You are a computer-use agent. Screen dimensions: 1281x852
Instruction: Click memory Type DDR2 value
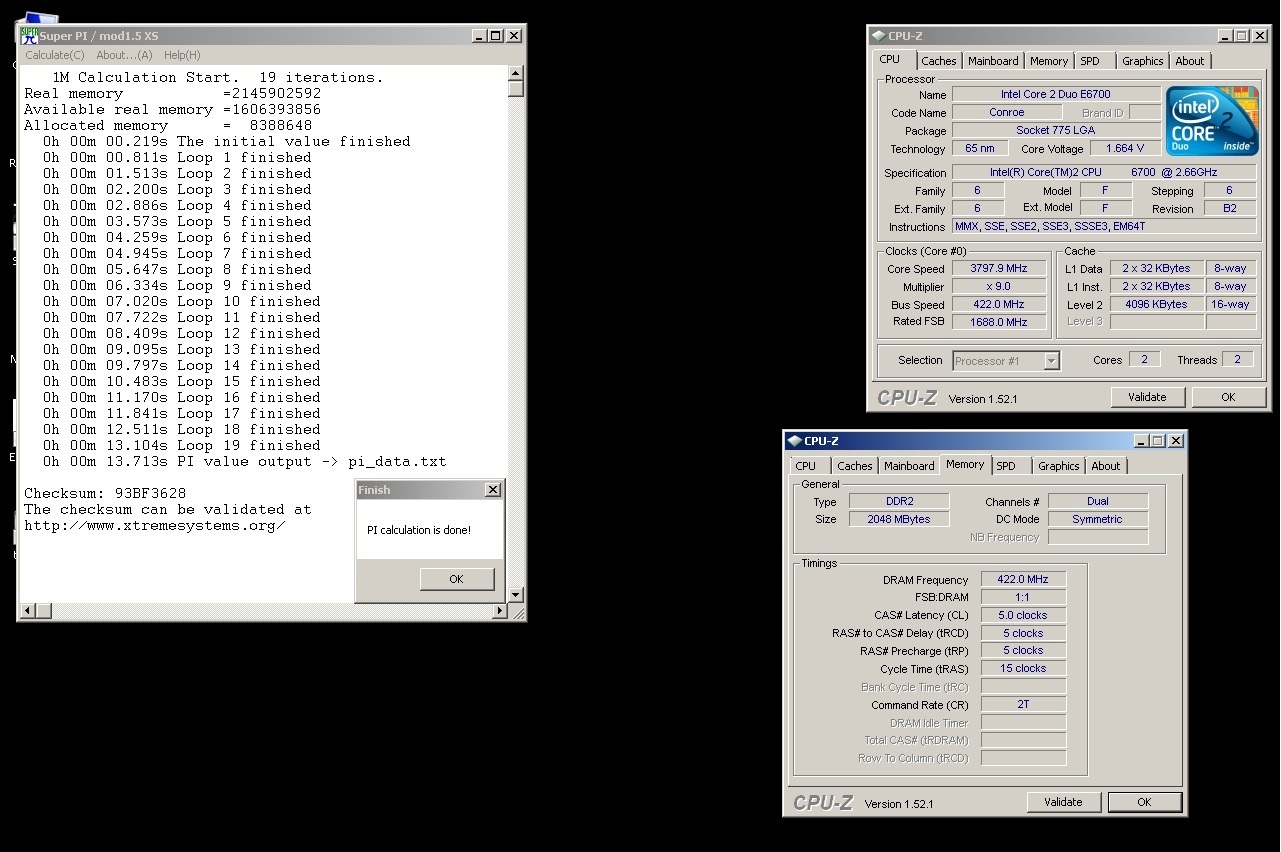tap(899, 501)
